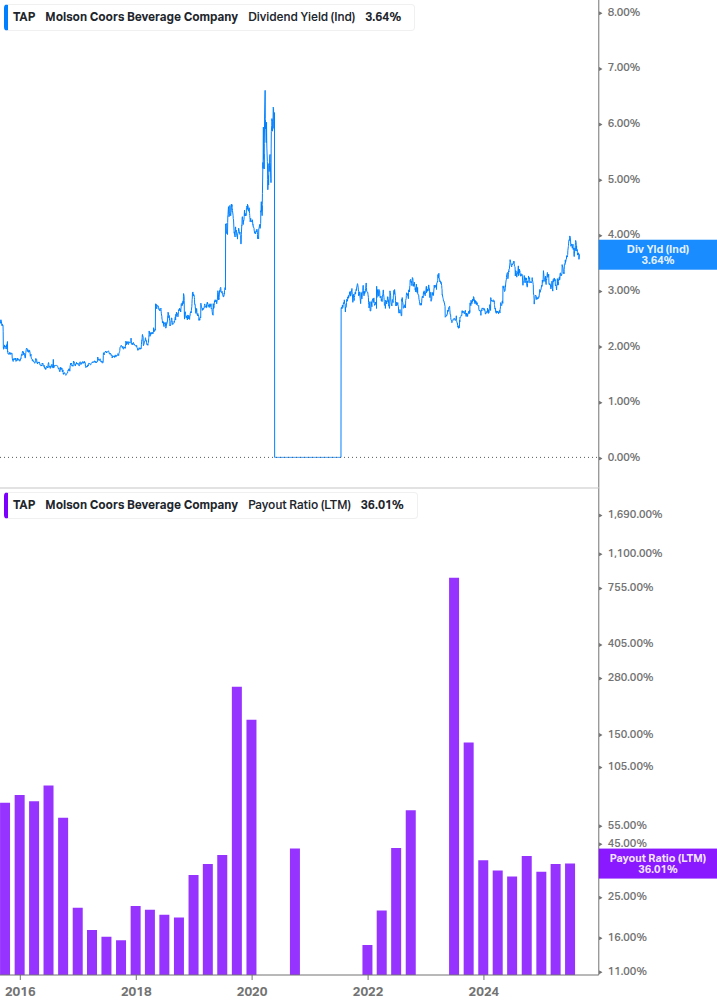Screen dimensions: 717x1005
Task: Click the 3.00% axis label
Action: [623, 290]
